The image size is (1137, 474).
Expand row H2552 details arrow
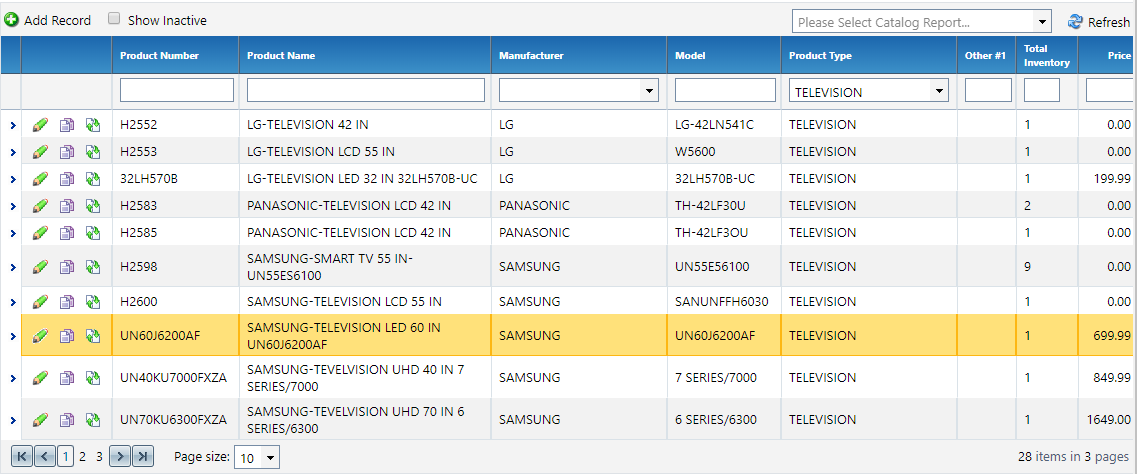[x=13, y=125]
